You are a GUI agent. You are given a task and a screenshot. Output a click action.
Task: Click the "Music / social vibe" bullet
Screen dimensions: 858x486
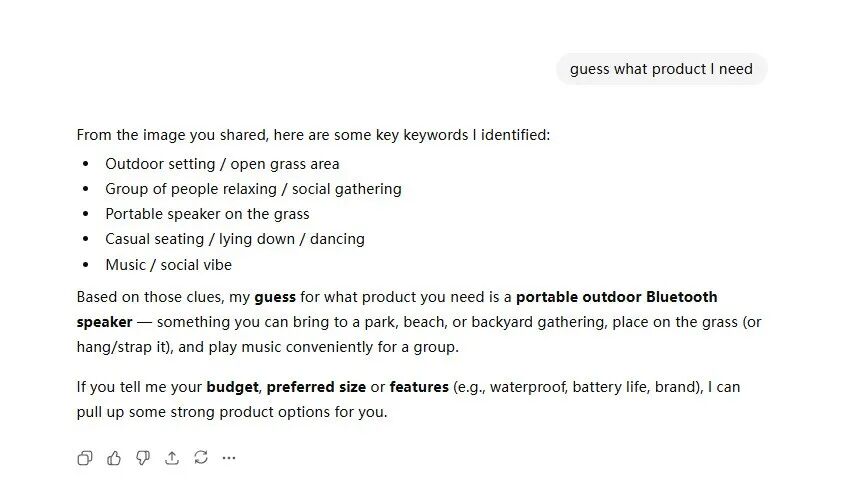pos(168,265)
